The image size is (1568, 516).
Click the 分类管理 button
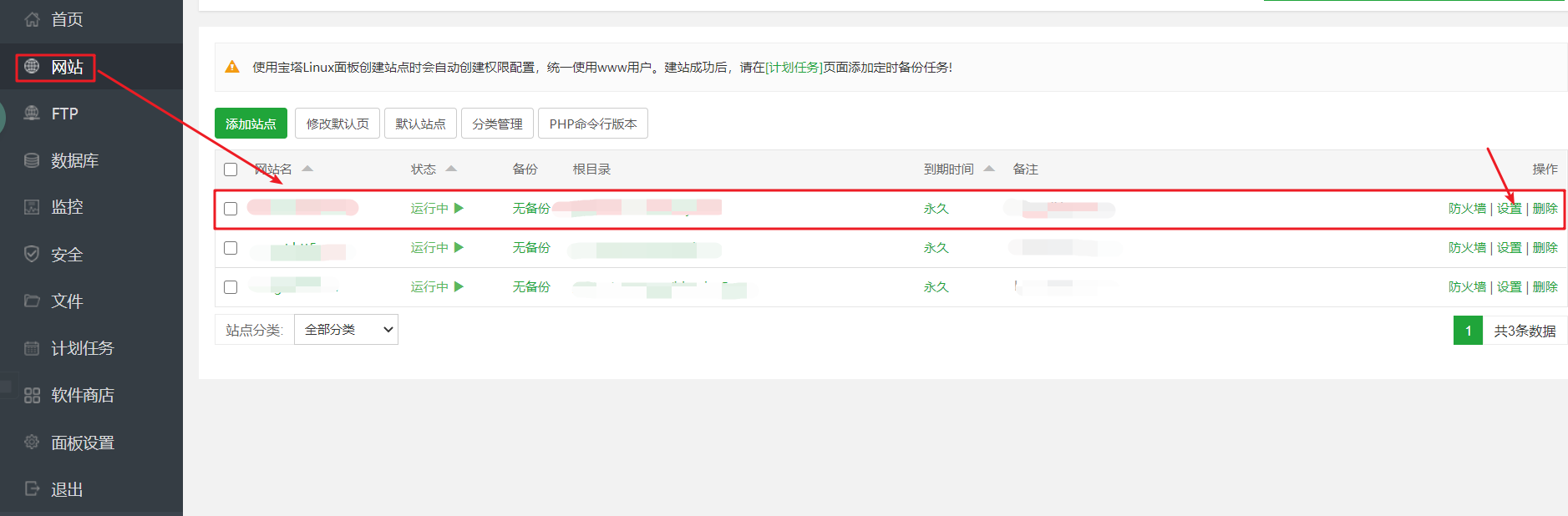pyautogui.click(x=497, y=124)
